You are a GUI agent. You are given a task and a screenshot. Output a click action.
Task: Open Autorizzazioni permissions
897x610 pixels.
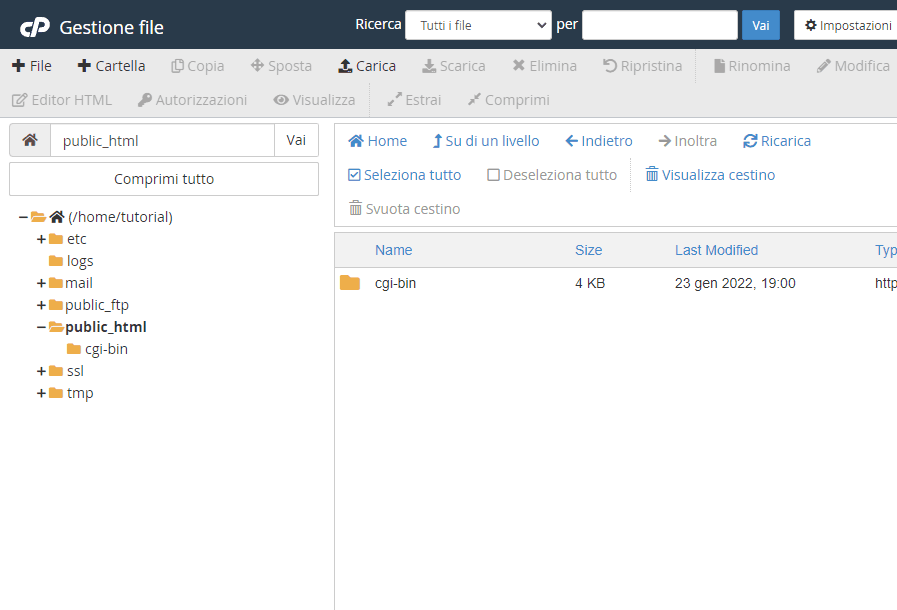(192, 100)
